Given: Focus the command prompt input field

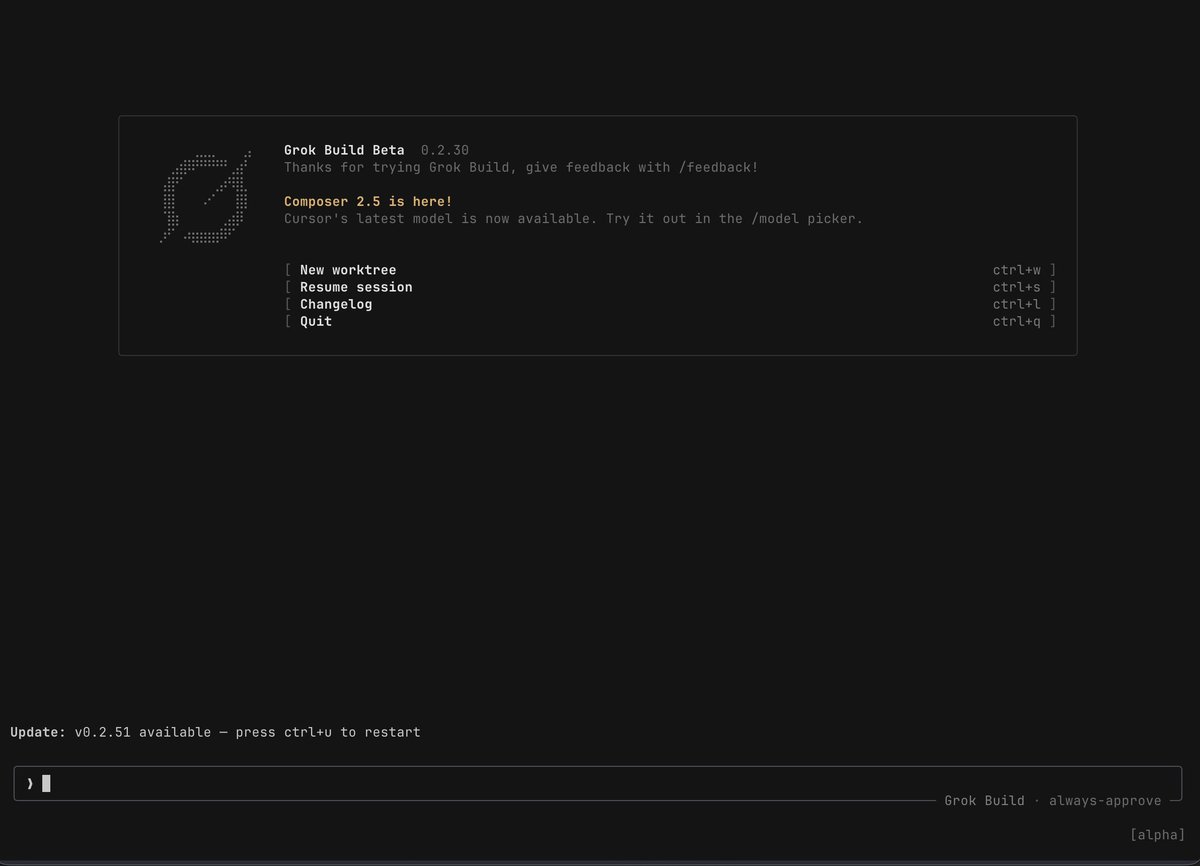Looking at the screenshot, I should coord(598,783).
